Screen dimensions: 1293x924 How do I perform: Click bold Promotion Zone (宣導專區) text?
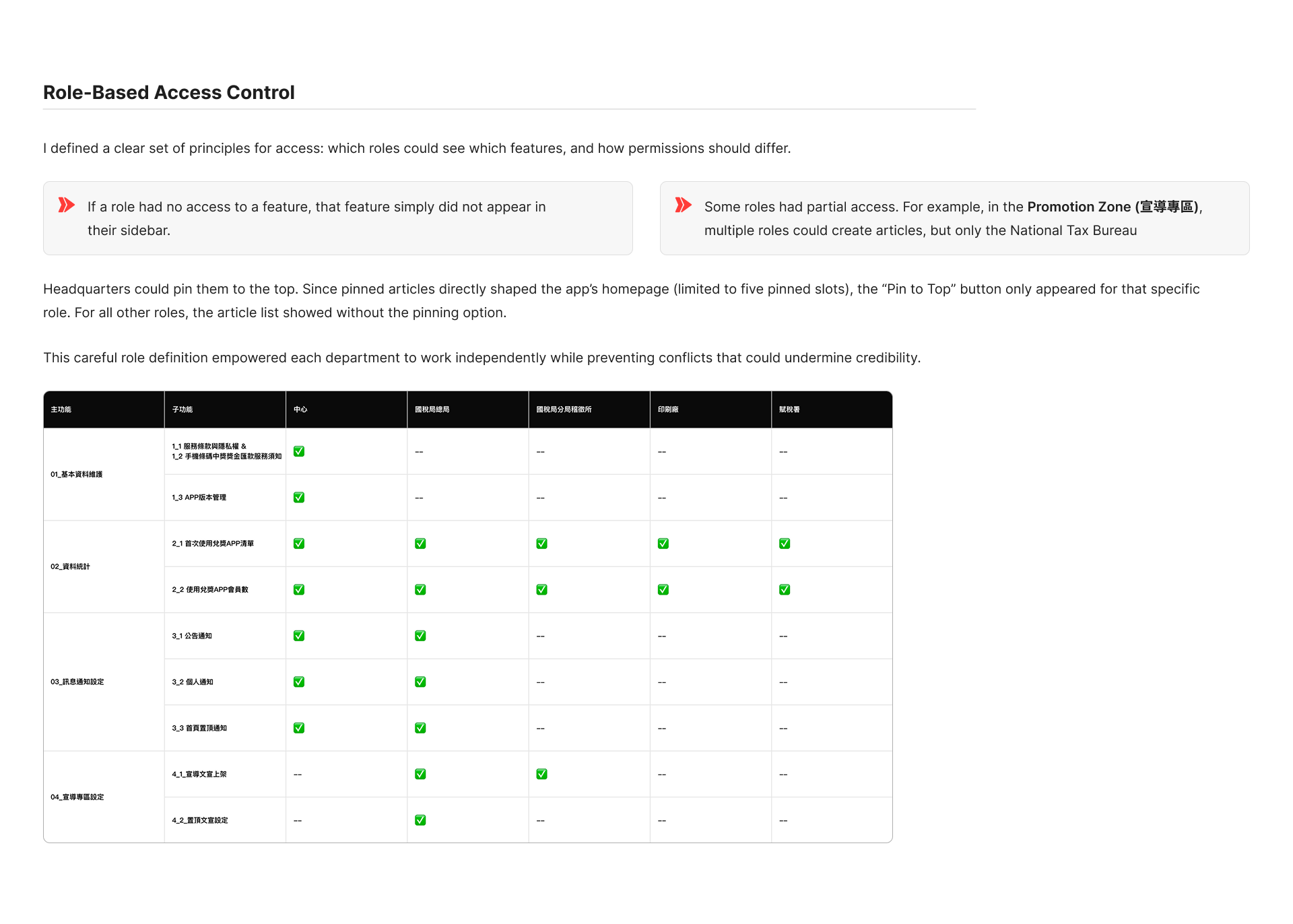[1114, 207]
